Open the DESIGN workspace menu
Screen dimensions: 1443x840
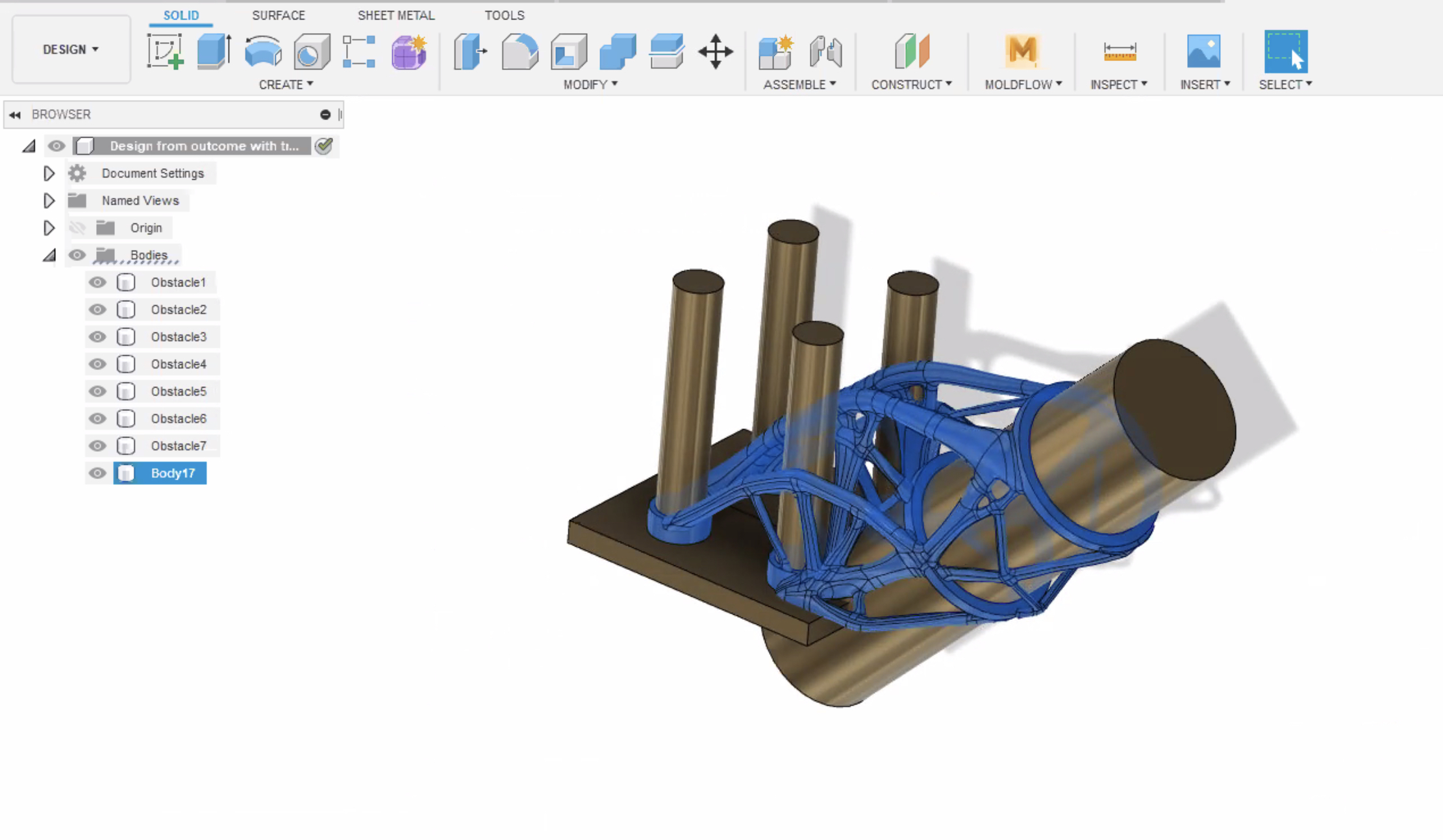point(70,49)
